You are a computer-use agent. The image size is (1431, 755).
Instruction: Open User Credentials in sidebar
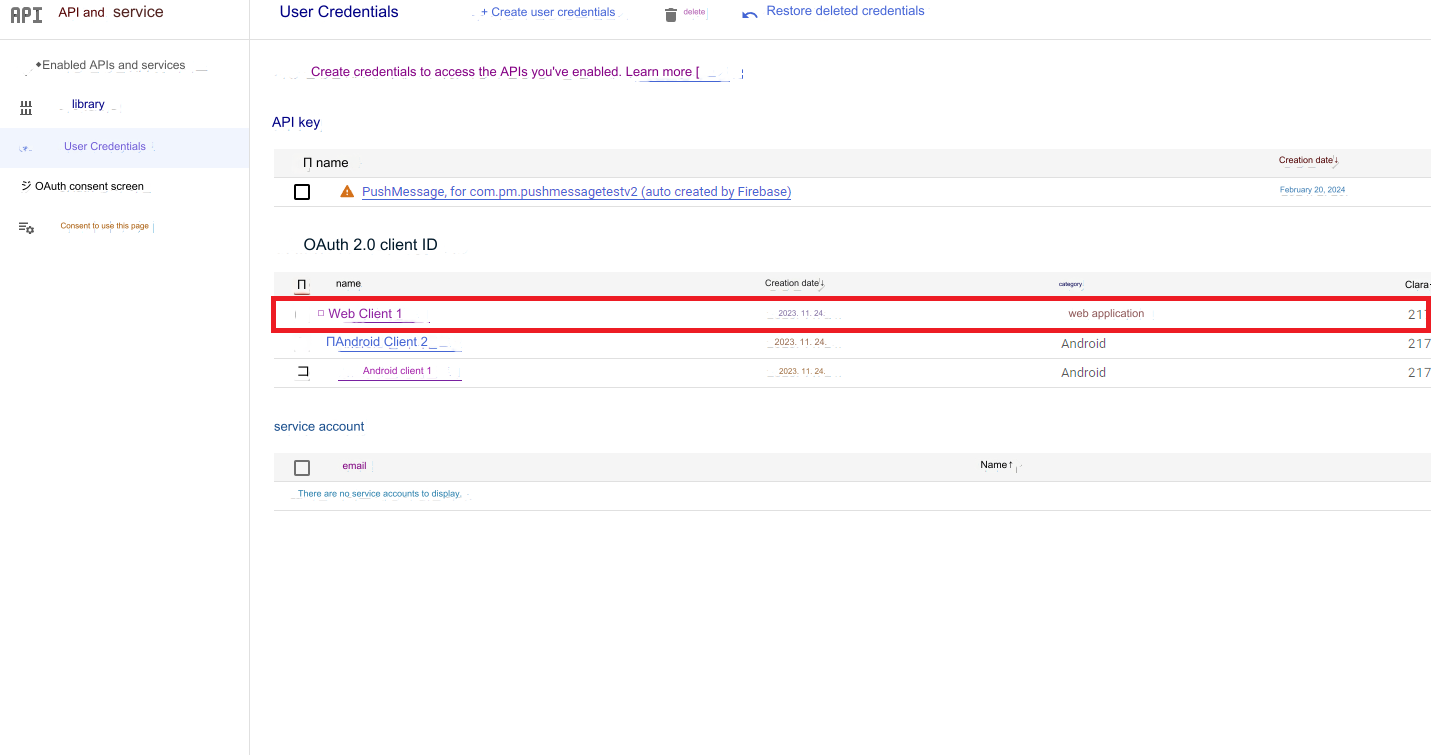(105, 147)
